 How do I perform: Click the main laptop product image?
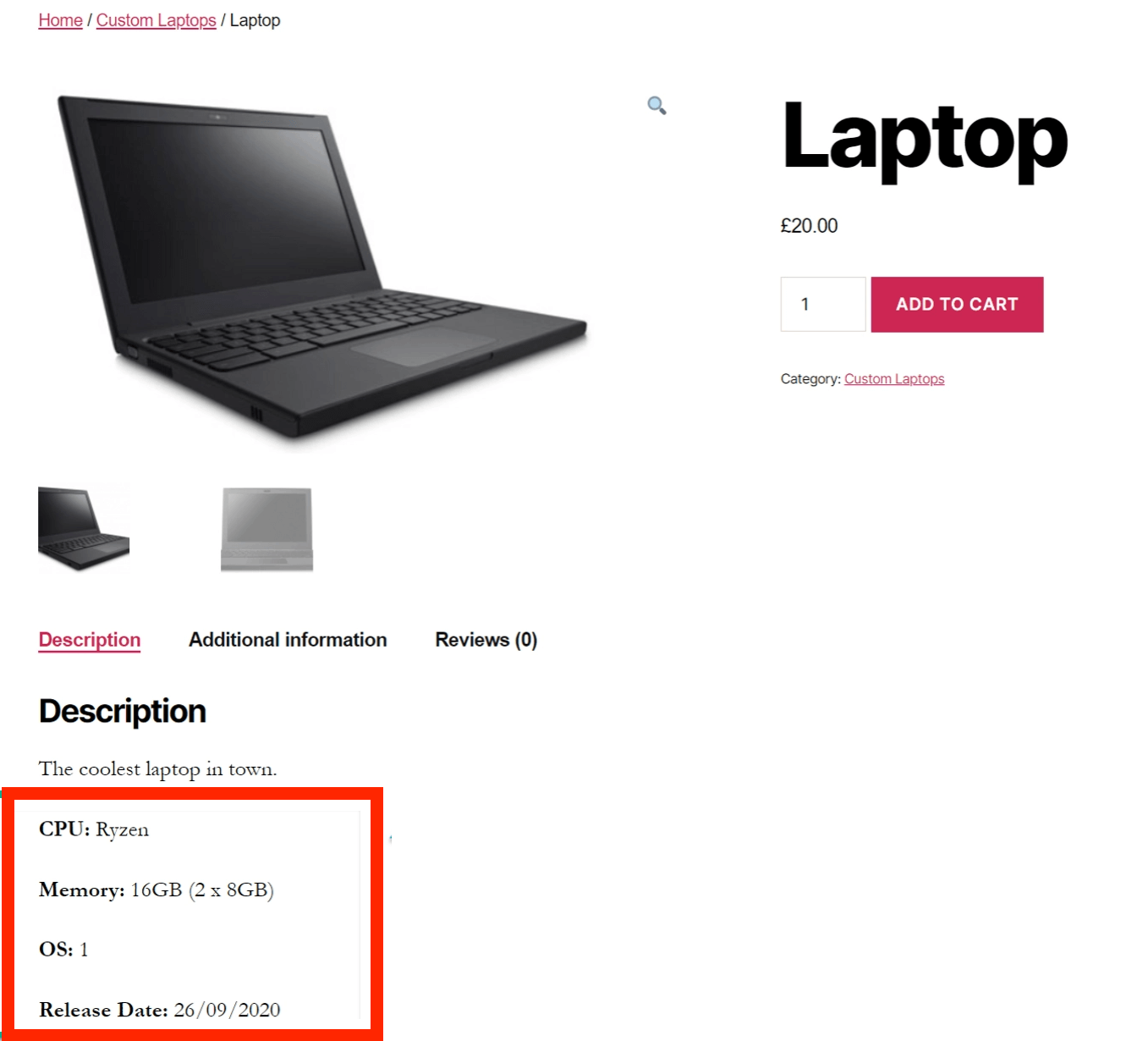(x=321, y=269)
